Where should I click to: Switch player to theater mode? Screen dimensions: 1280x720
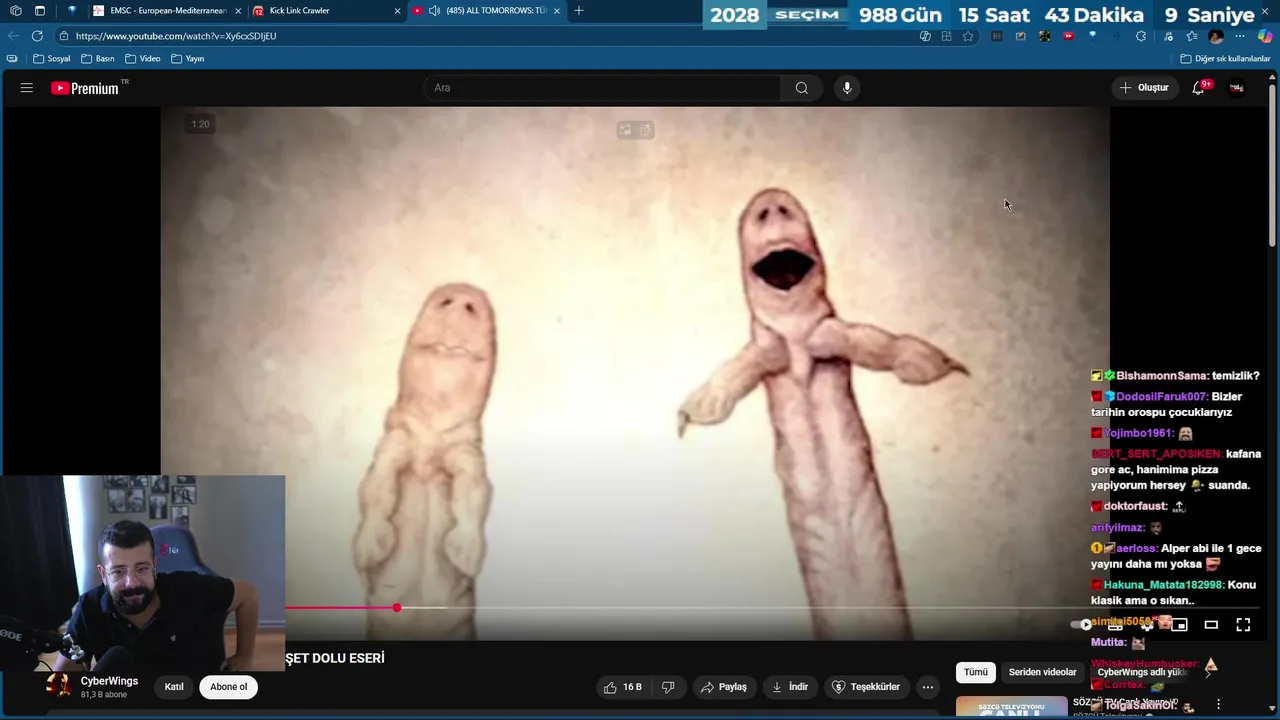[x=1211, y=625]
